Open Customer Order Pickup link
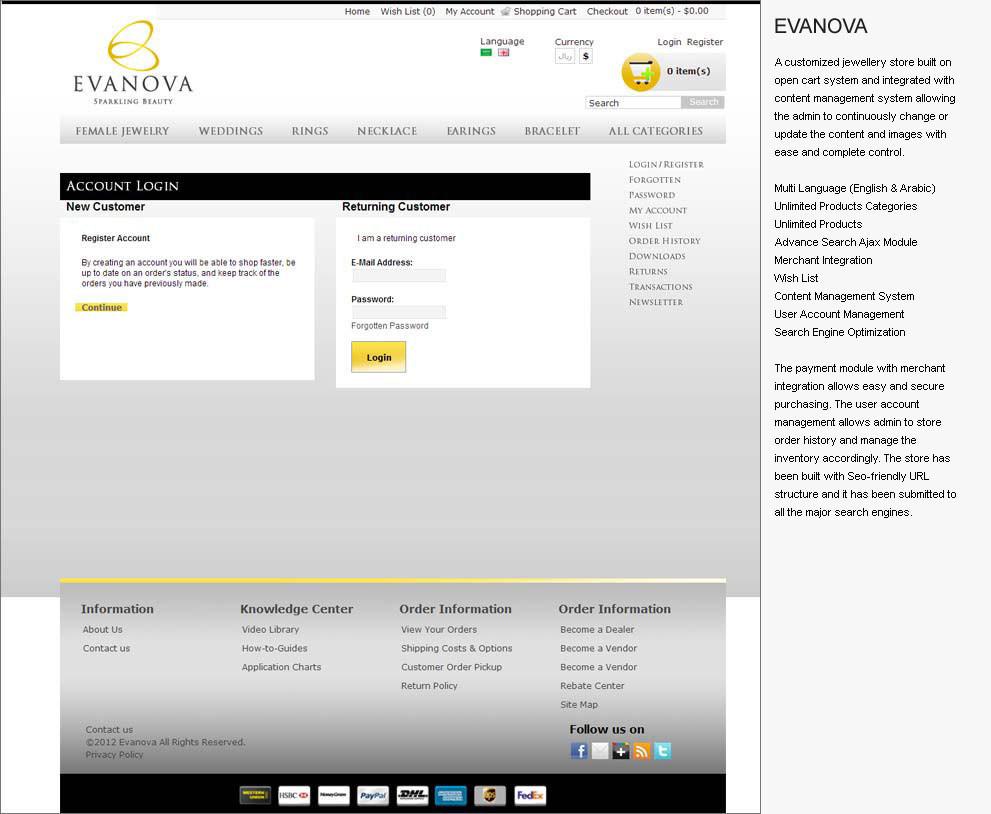 [x=451, y=667]
